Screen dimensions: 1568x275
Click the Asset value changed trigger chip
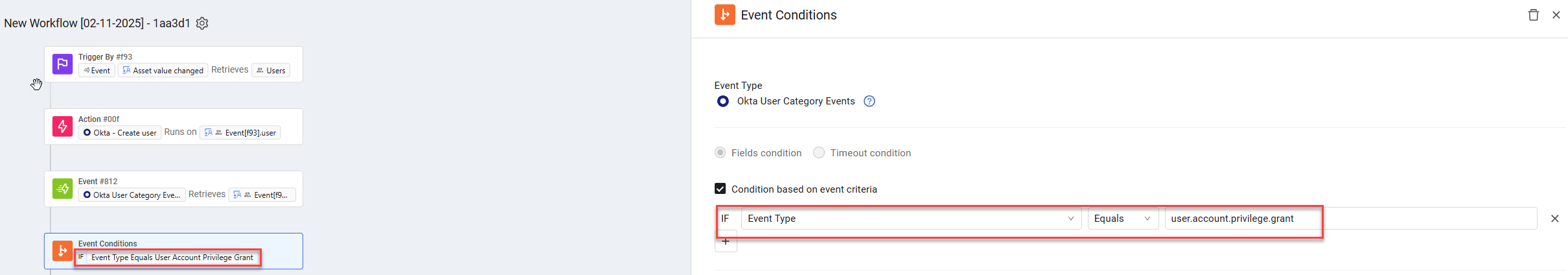(x=163, y=71)
